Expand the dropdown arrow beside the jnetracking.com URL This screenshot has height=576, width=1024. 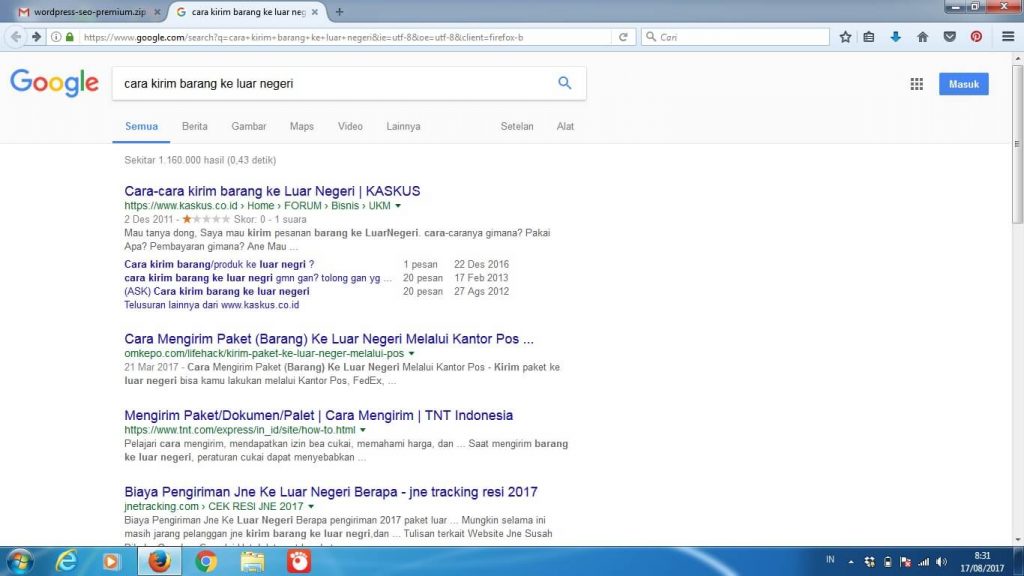point(311,506)
